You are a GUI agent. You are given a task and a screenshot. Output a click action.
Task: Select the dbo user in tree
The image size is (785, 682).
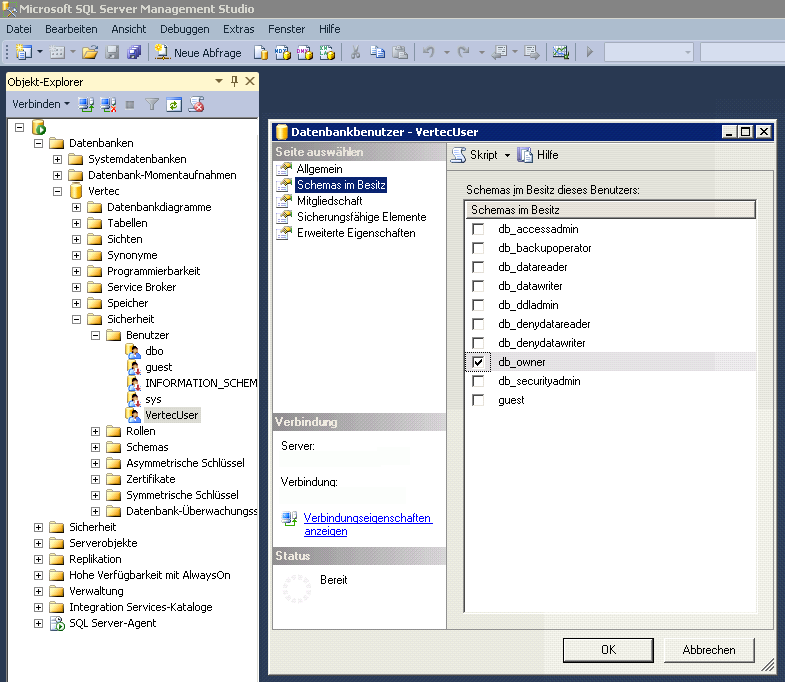154,351
